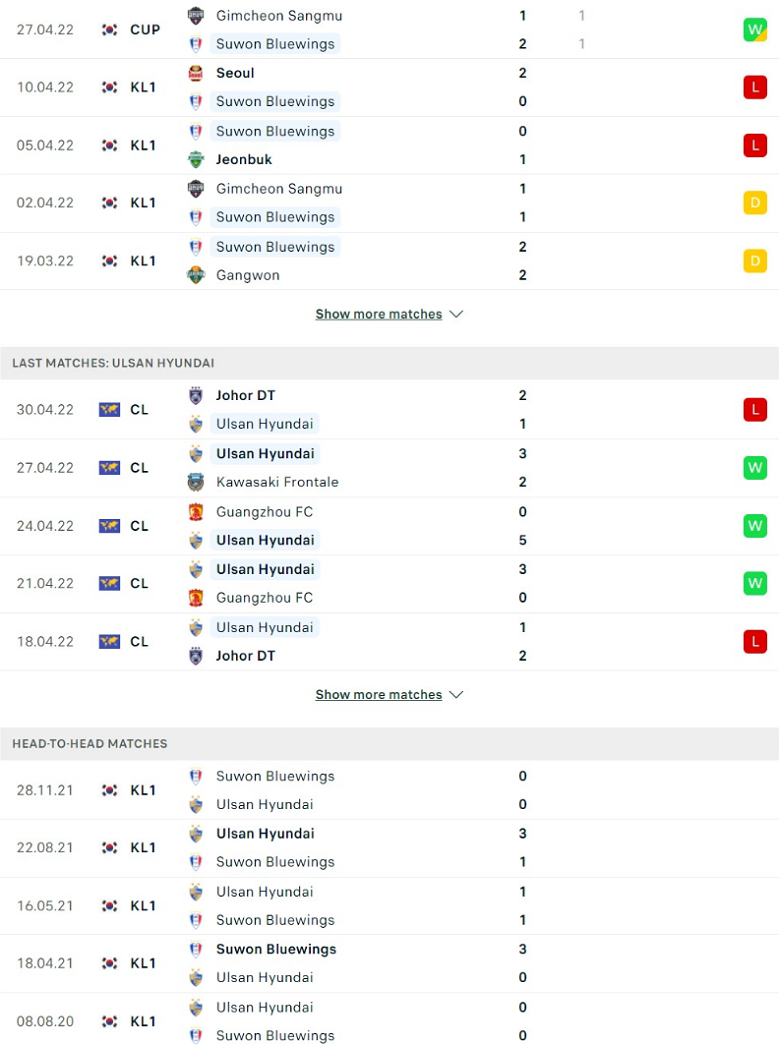Open the Jeonbuk team link
This screenshot has width=780, height=1045.
coord(244,159)
